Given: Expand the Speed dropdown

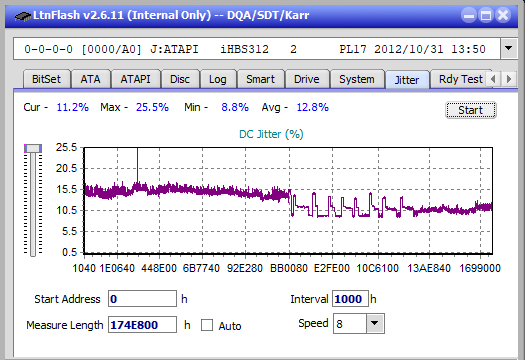Looking at the screenshot, I should click(375, 323).
